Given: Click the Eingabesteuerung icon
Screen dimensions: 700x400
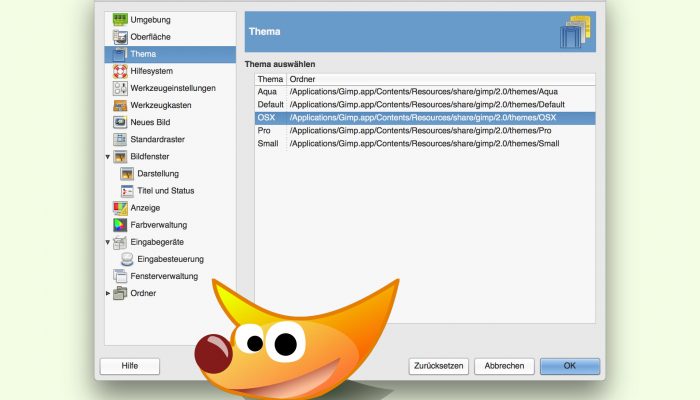Looking at the screenshot, I should (127, 259).
